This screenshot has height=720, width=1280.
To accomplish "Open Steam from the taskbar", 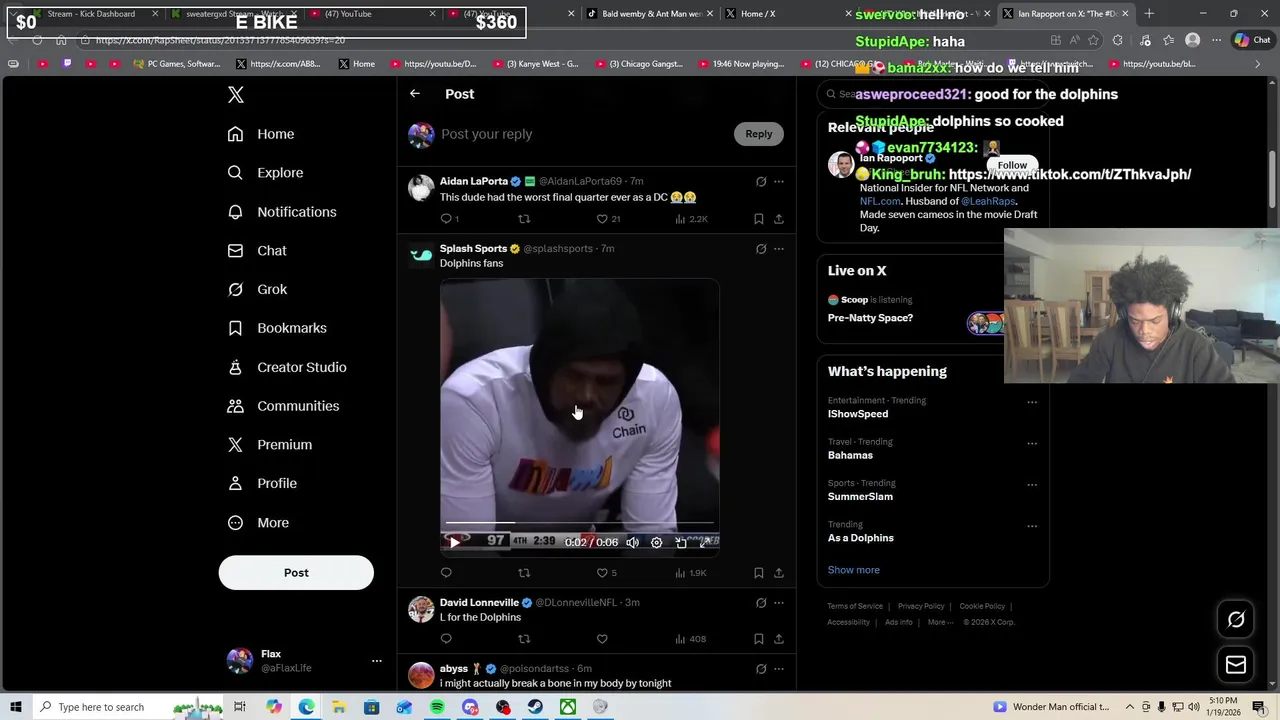I will pos(535,707).
